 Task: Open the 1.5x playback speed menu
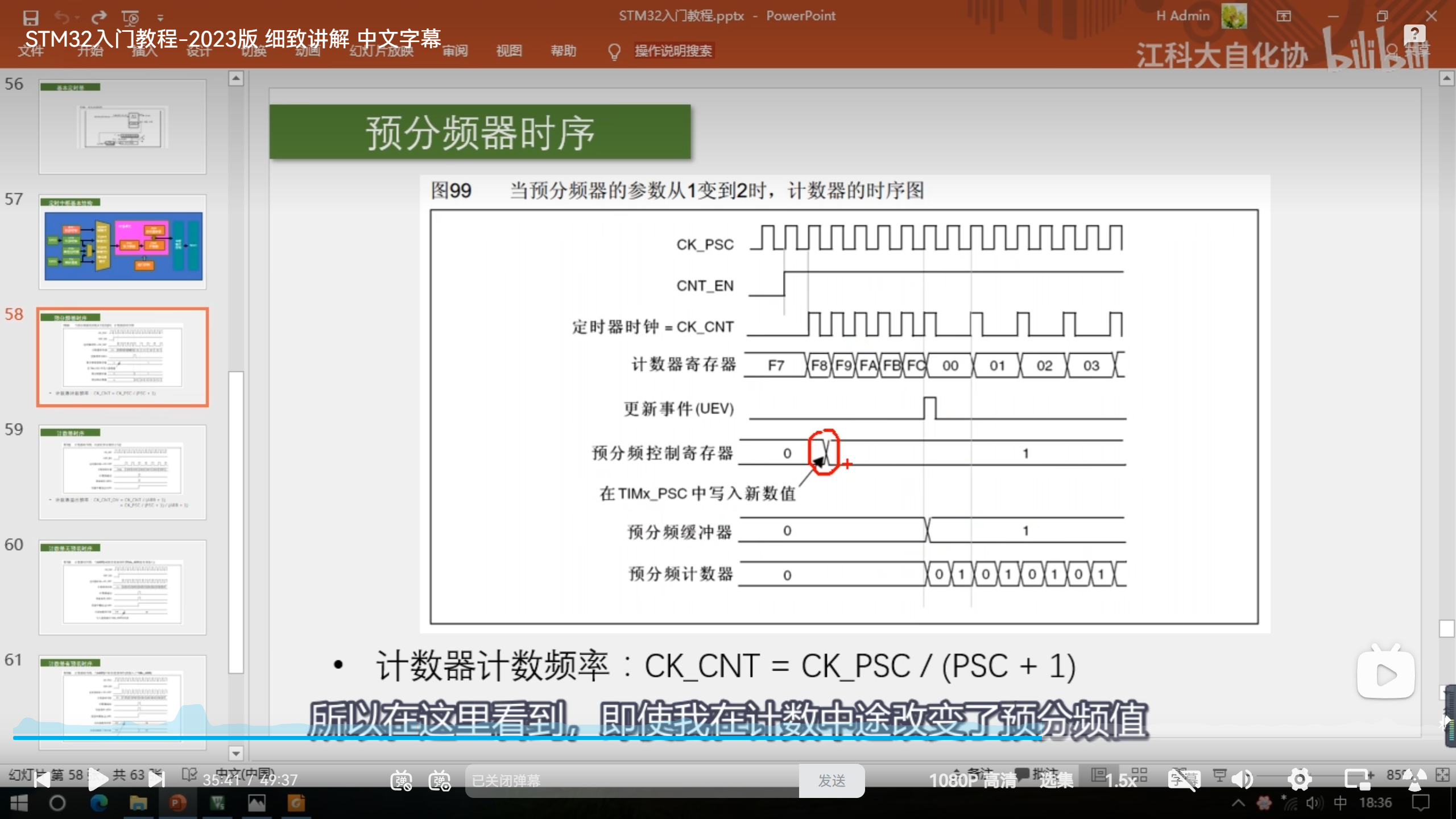click(x=1120, y=780)
